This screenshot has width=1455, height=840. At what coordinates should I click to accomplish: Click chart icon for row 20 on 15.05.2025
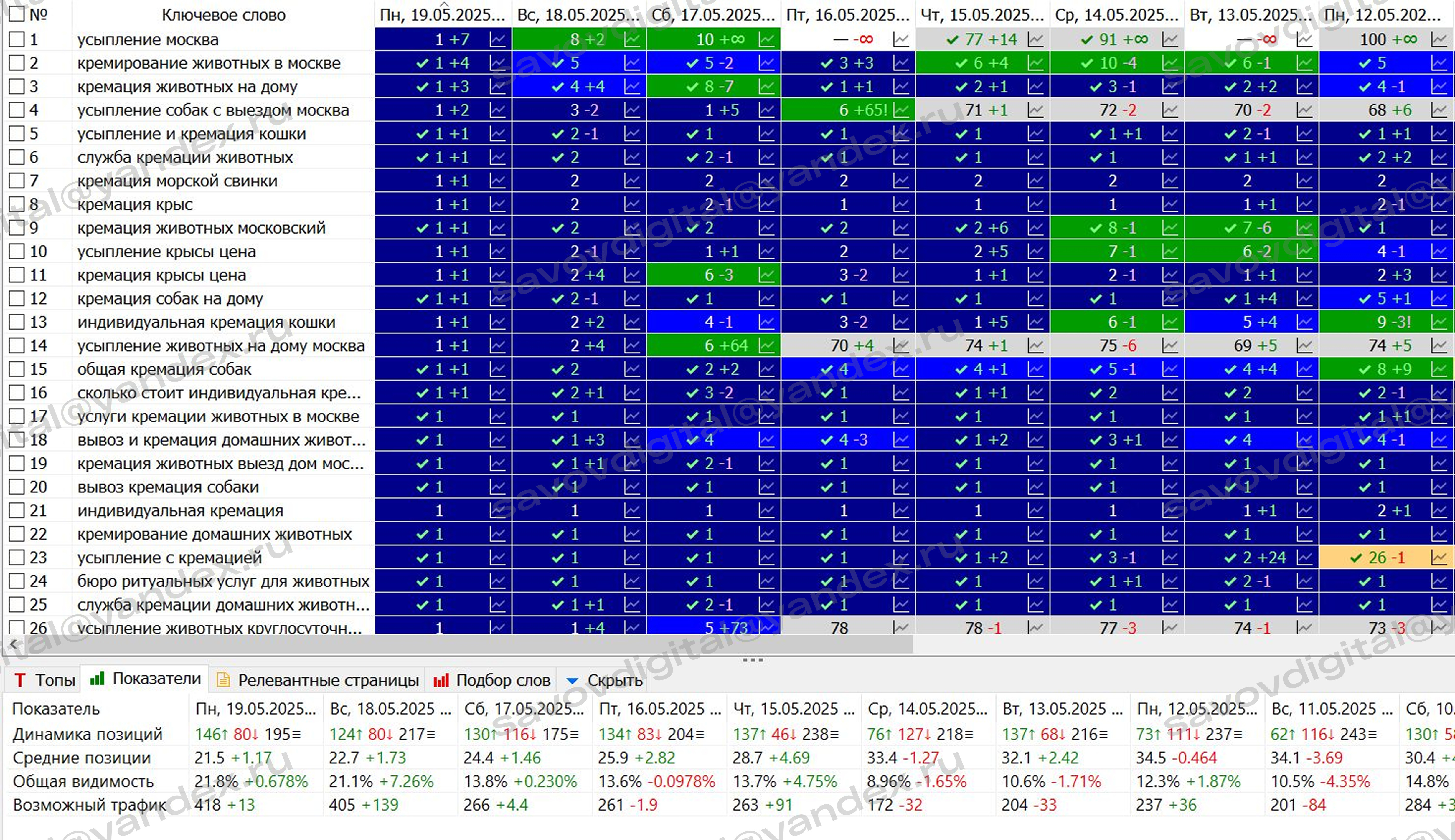(x=1035, y=487)
